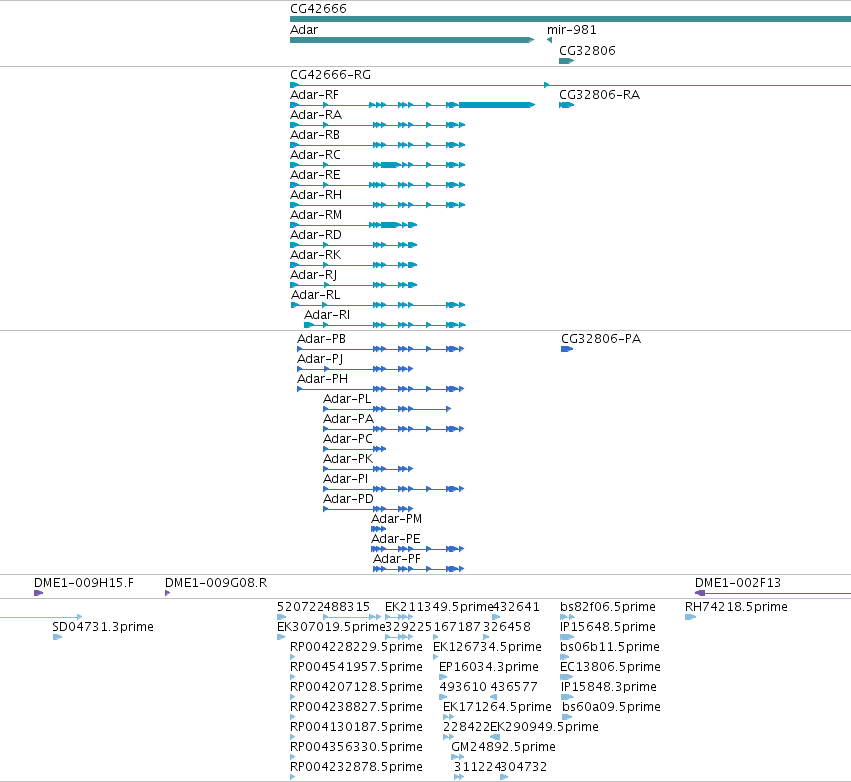The image size is (851, 782).
Task: Select protein Adar-PM
Action: (378, 529)
